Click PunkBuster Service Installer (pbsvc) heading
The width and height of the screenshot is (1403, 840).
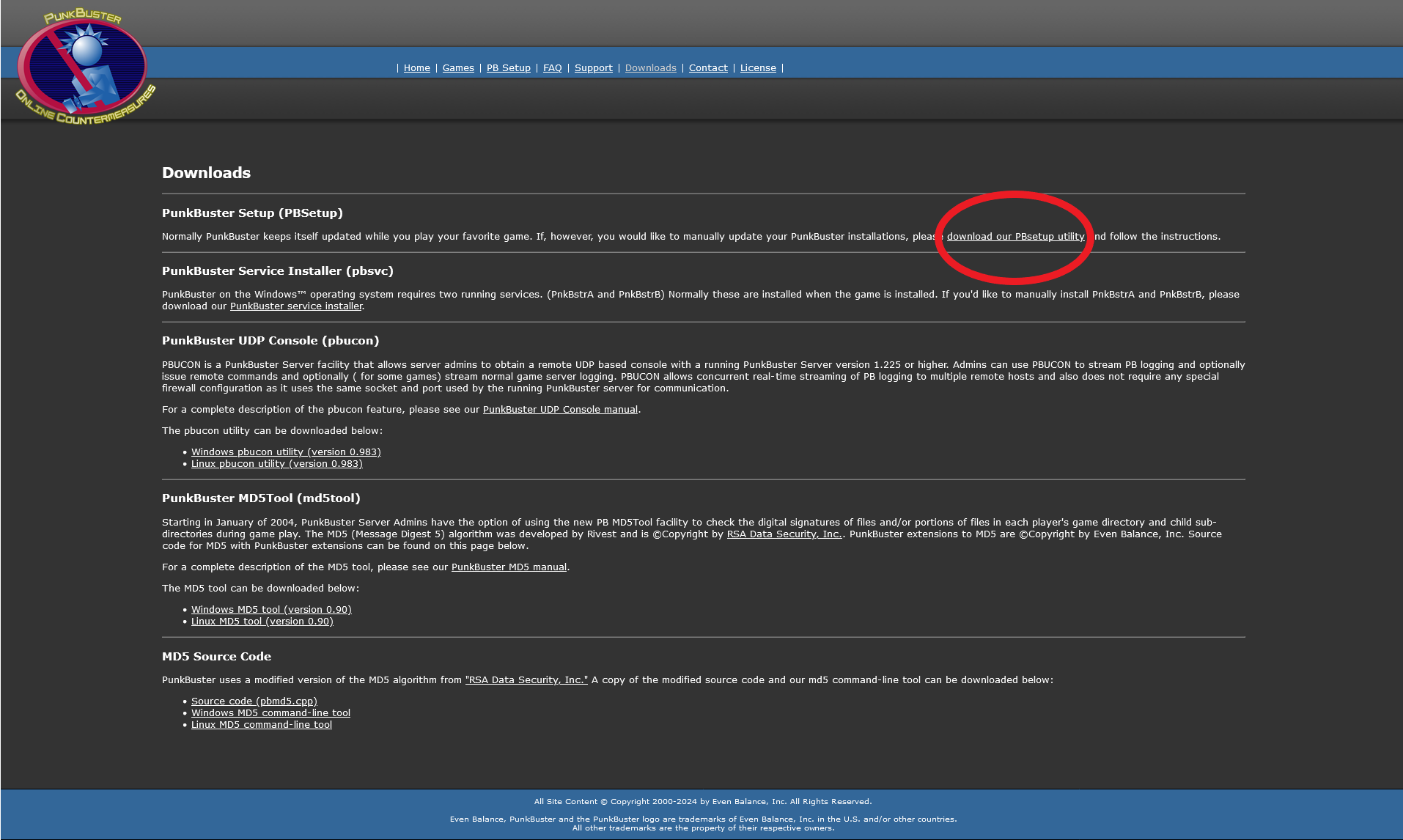278,271
